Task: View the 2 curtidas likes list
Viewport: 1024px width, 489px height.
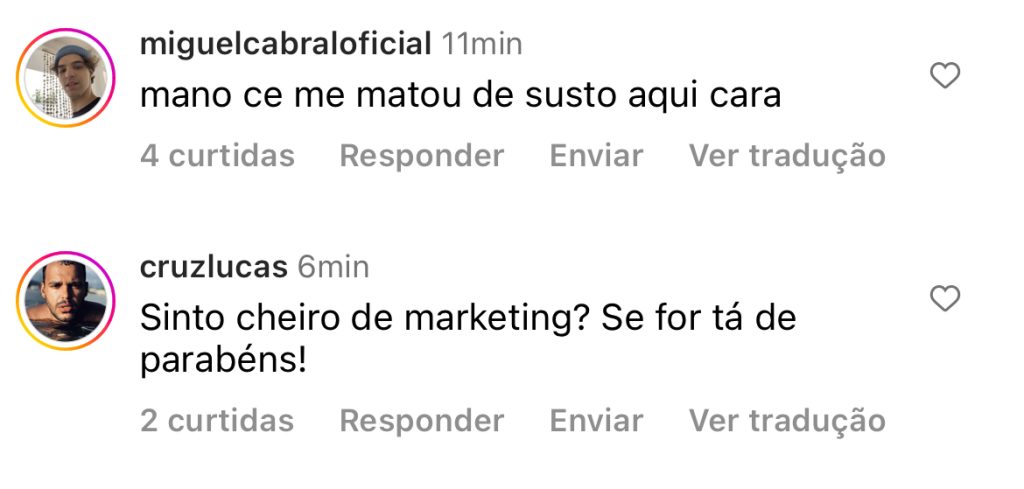Action: pyautogui.click(x=217, y=421)
